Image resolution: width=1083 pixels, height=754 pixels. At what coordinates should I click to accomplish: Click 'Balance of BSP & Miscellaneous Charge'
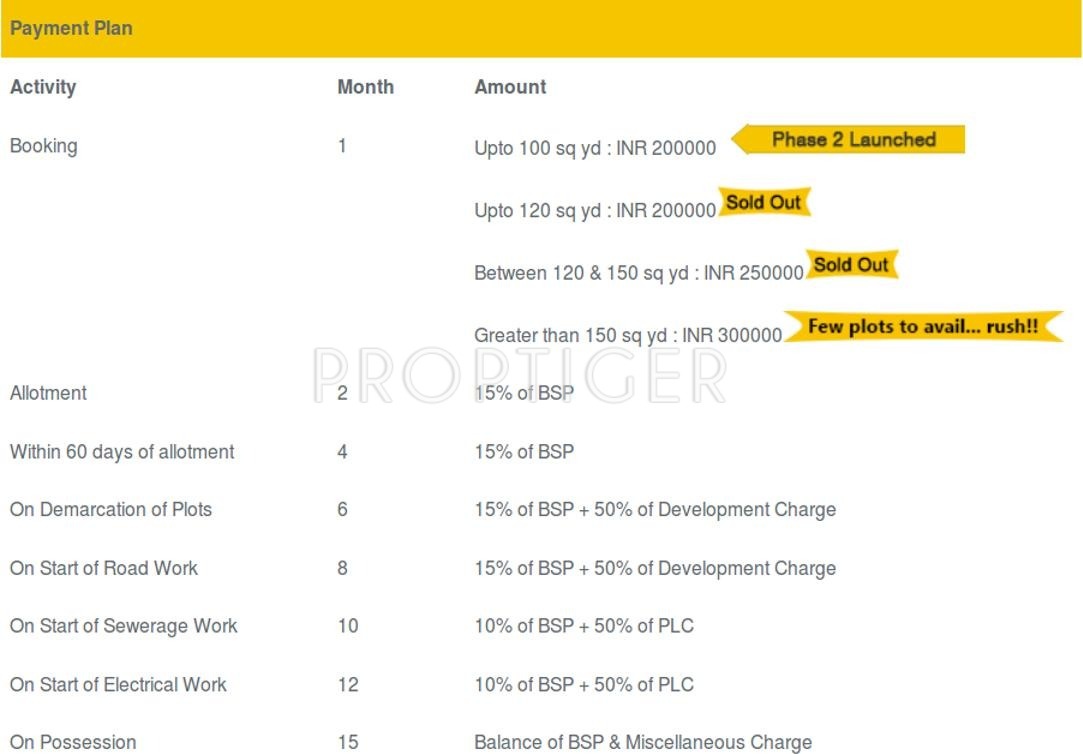click(643, 742)
